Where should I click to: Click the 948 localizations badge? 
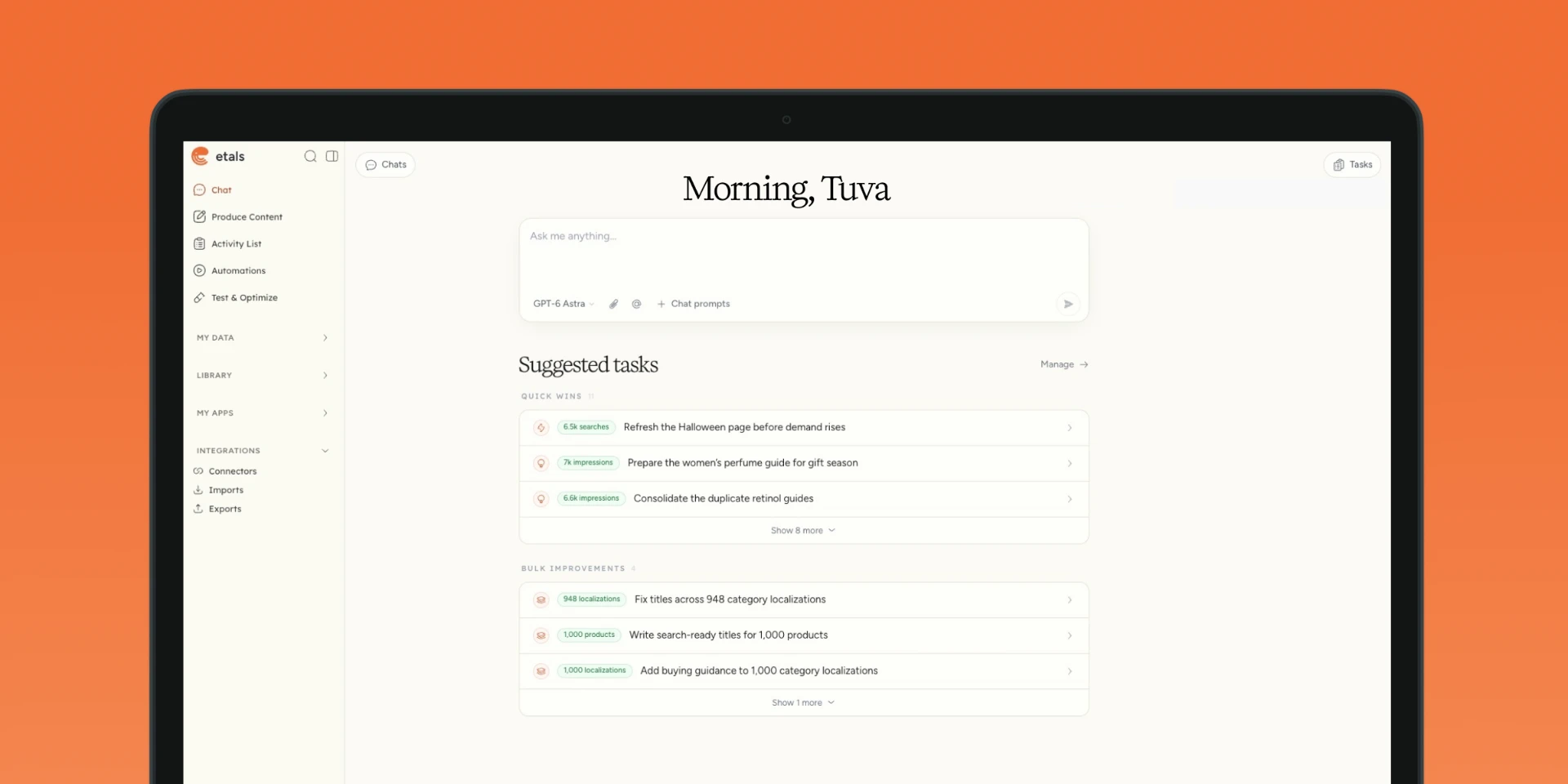click(x=591, y=599)
